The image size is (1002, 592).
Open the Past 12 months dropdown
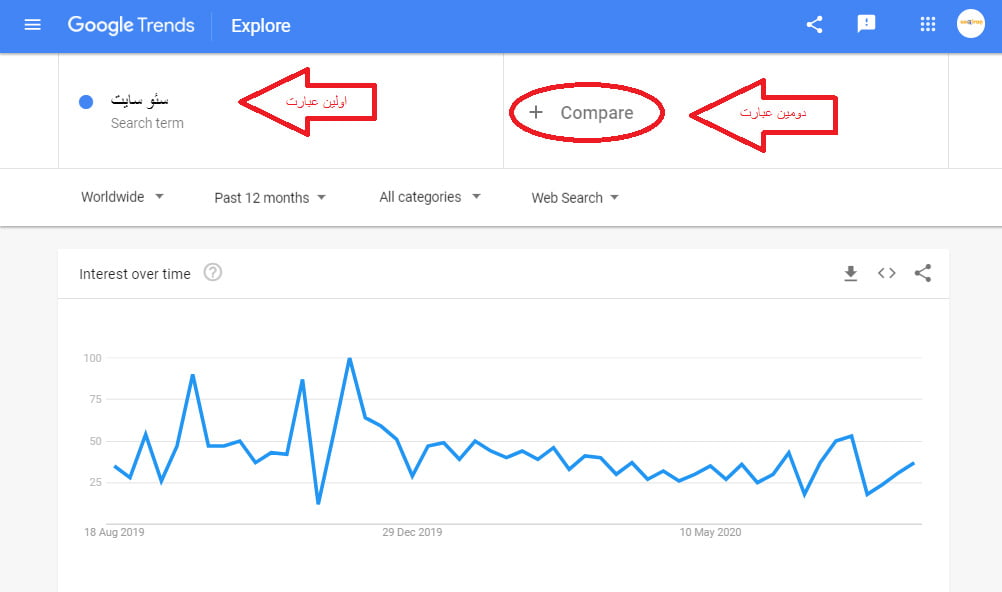270,198
